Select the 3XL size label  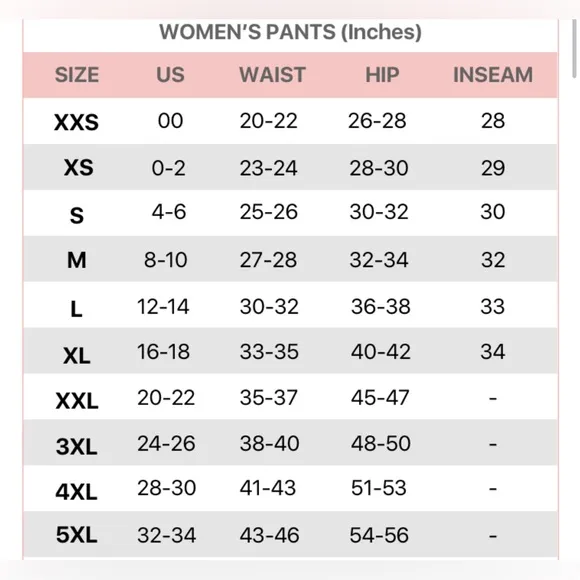coord(77,446)
